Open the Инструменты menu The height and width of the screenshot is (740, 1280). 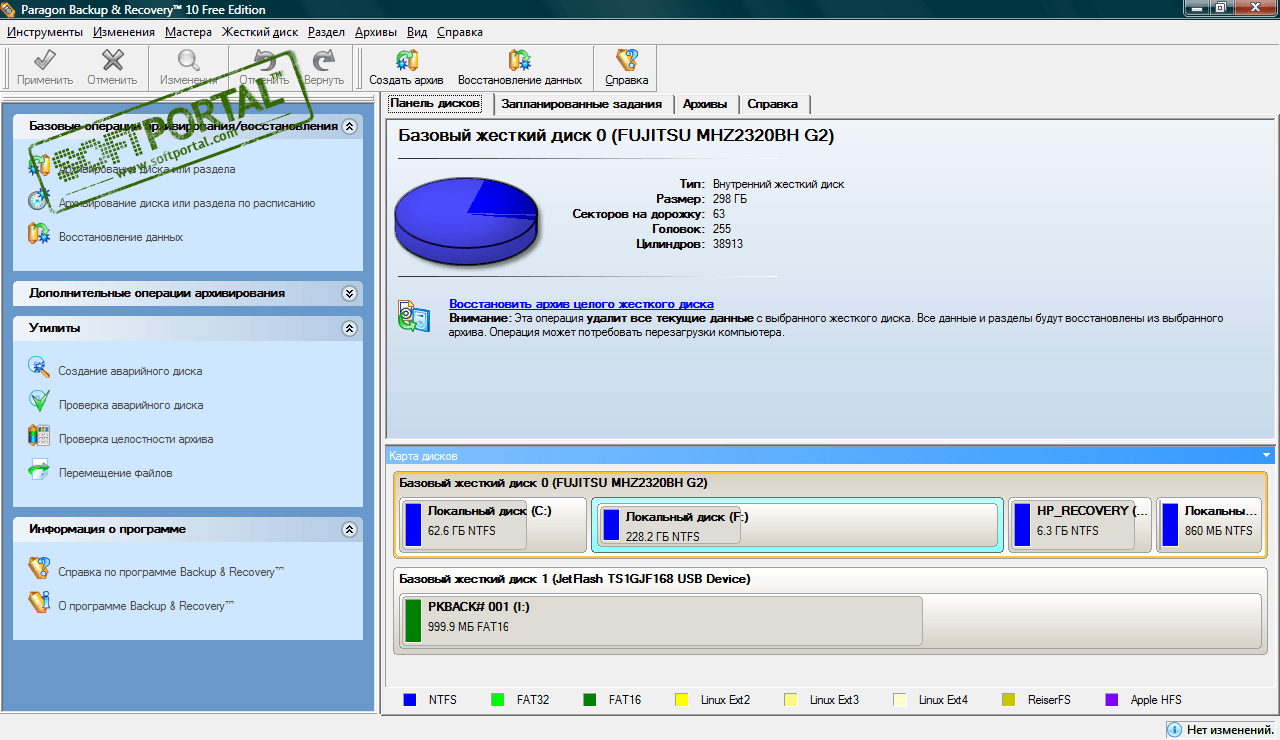45,32
